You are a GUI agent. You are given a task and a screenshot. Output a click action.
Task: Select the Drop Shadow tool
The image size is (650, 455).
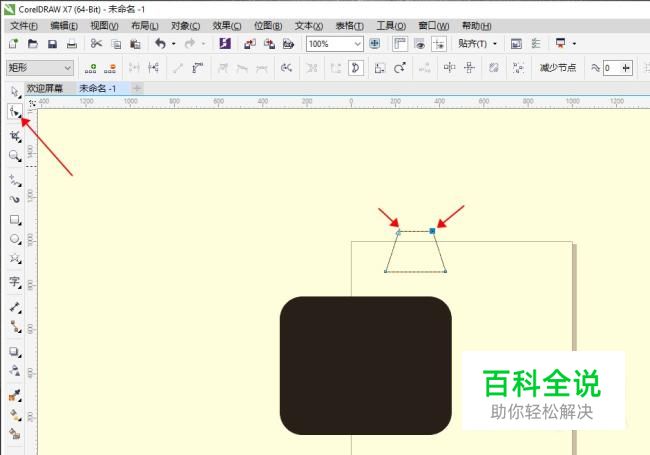pos(15,352)
